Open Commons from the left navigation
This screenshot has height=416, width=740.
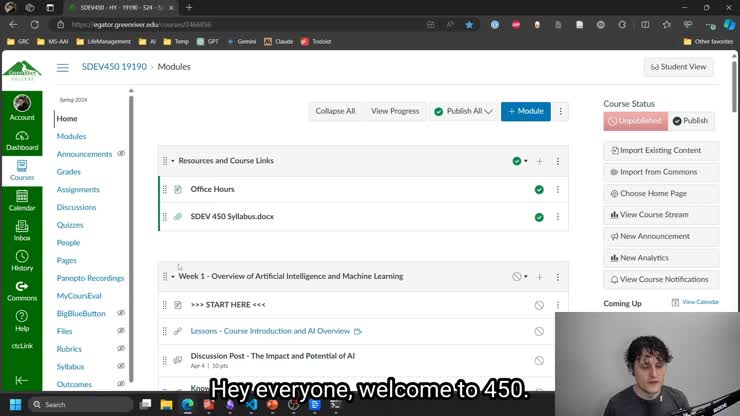tap(22, 290)
